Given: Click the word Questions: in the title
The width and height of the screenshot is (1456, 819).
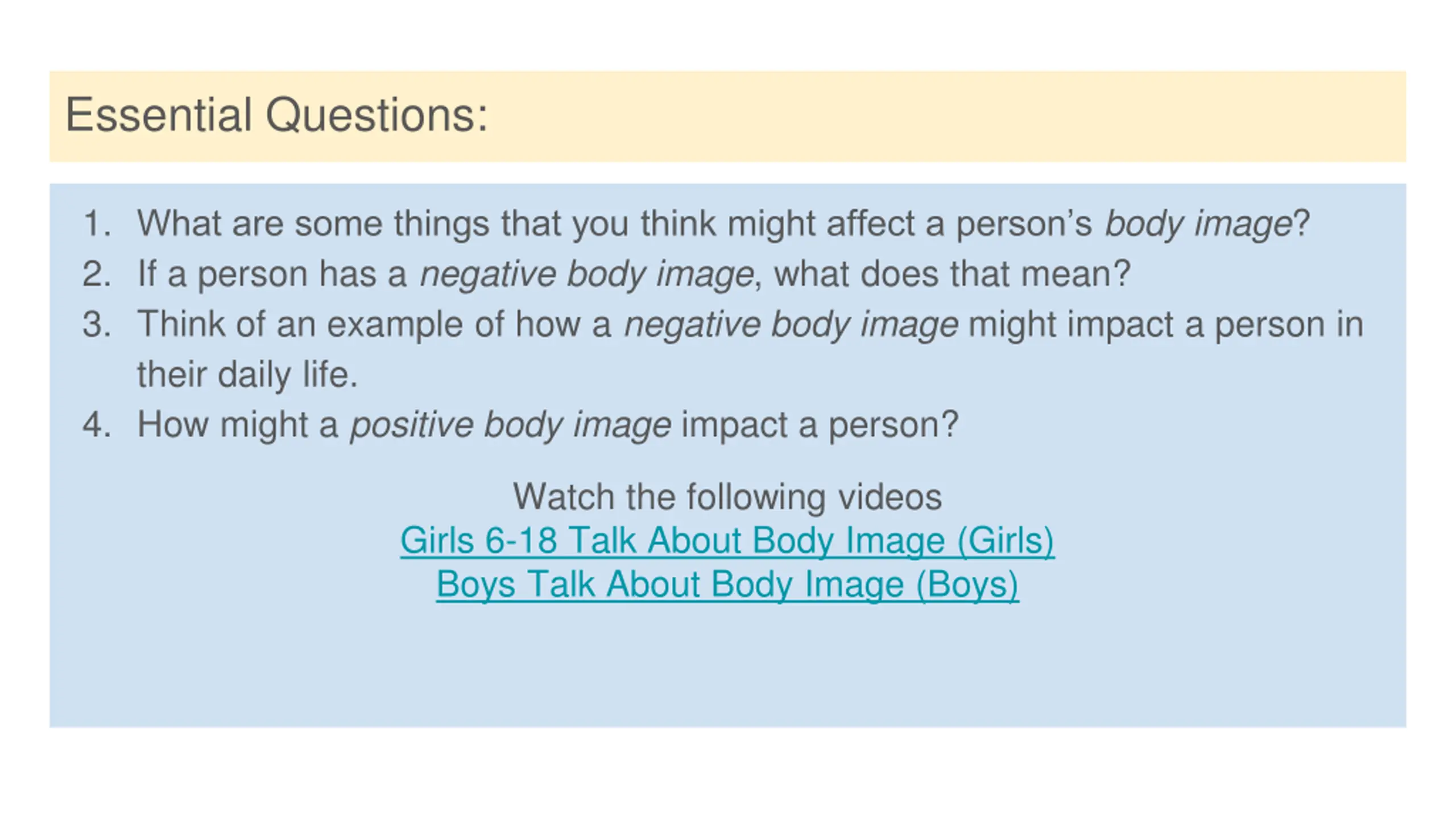Looking at the screenshot, I should 377,116.
